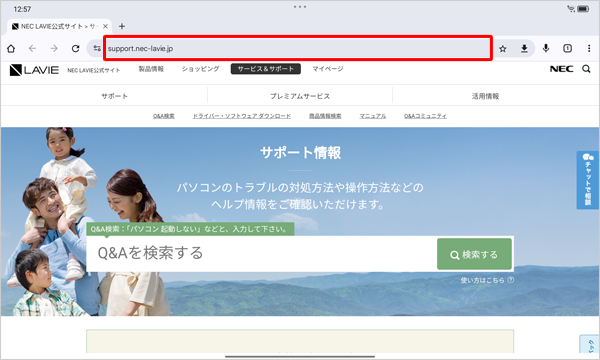Open the tab switcher icon
Image resolution: width=600 pixels, height=360 pixels.
567,48
